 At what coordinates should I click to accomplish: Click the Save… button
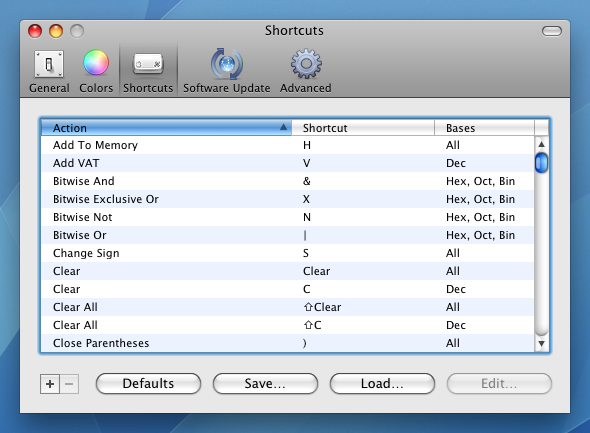point(265,384)
